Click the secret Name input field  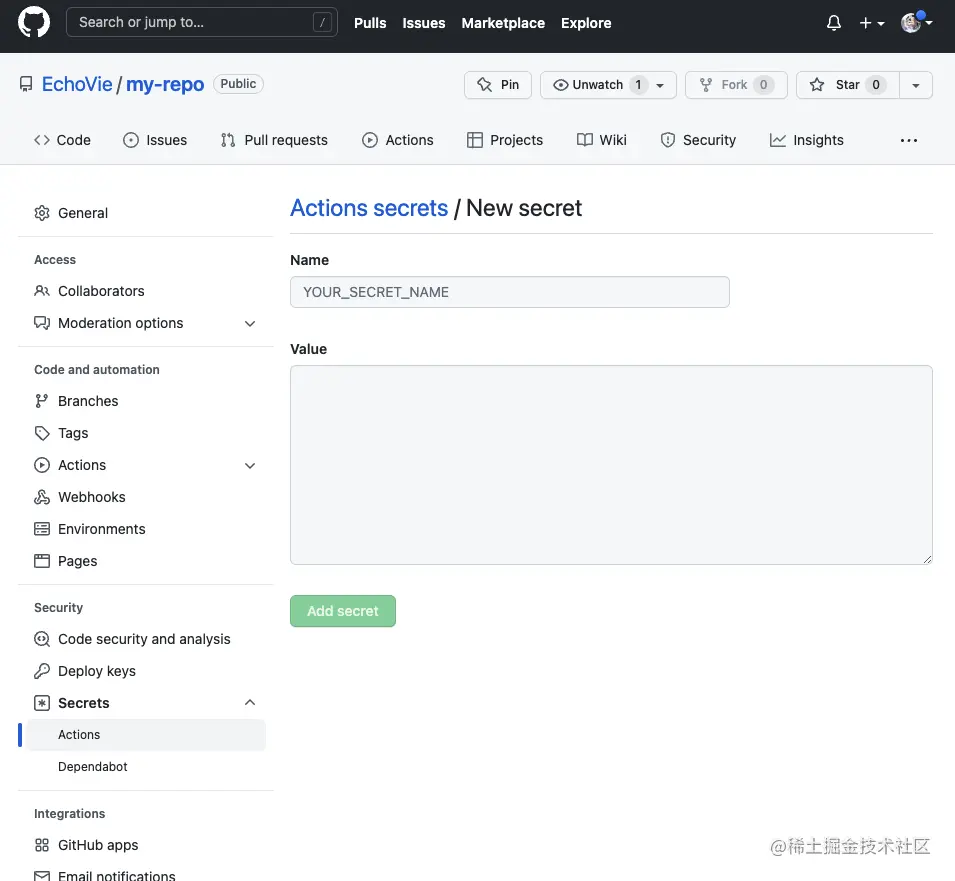(509, 292)
